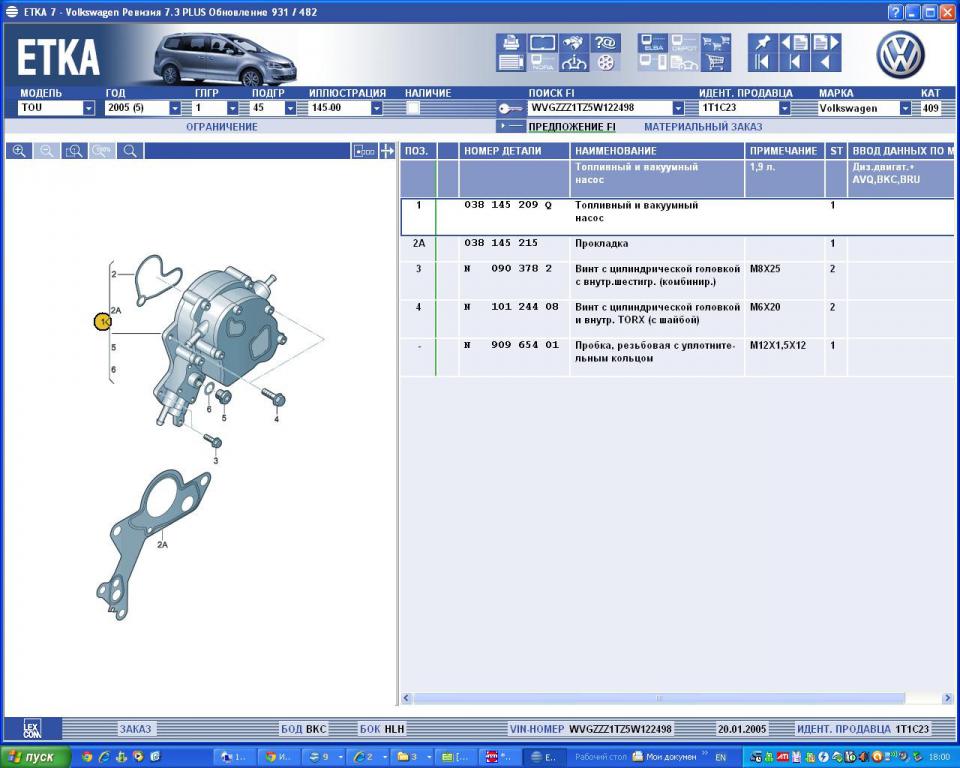Click the plain magnifier icon
960x768 pixels.
point(130,151)
